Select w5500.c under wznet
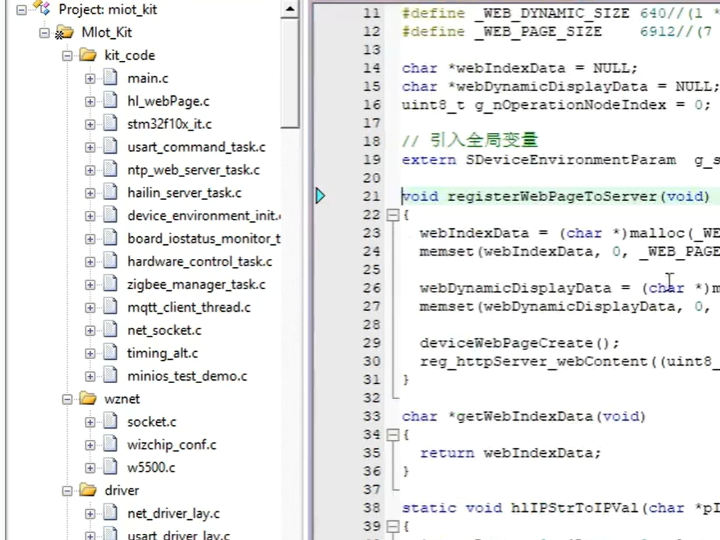This screenshot has width=720, height=540. click(x=151, y=468)
